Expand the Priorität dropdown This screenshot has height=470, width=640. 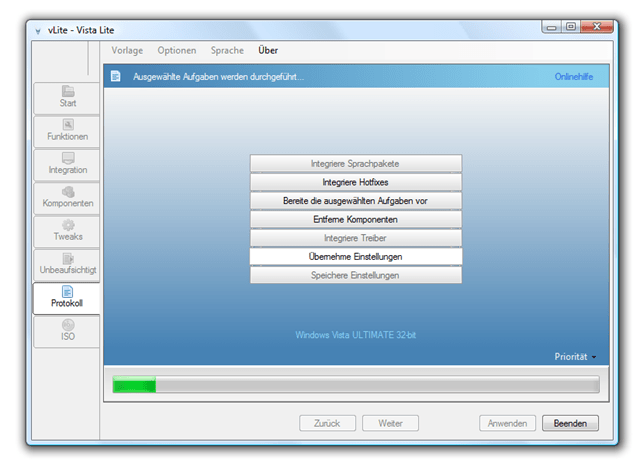point(576,357)
